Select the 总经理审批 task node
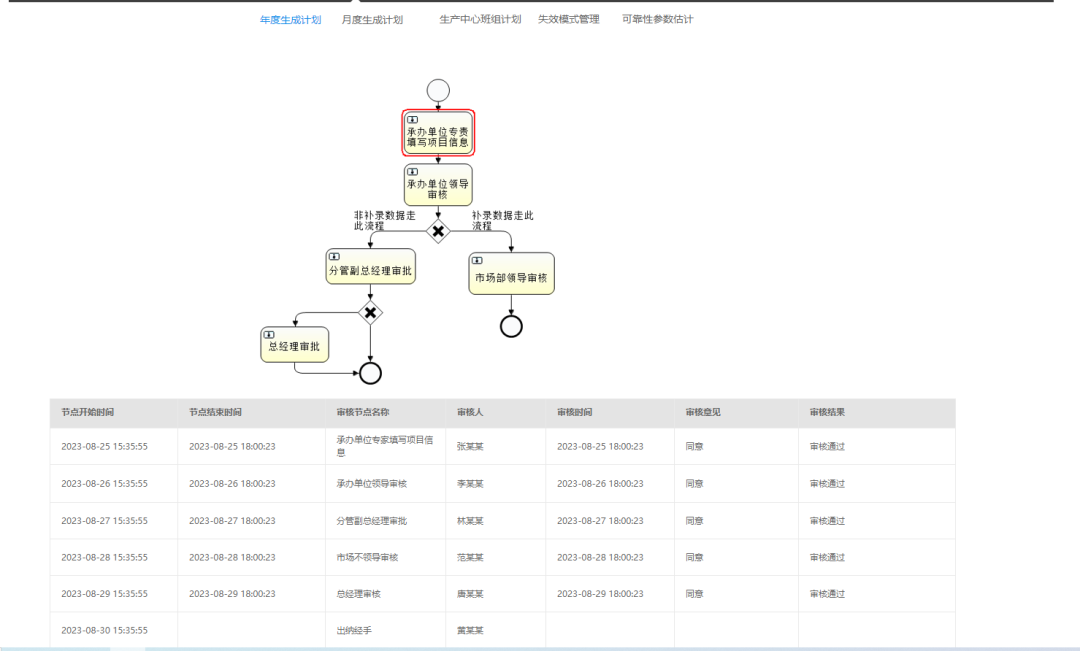This screenshot has width=1080, height=651. (295, 345)
